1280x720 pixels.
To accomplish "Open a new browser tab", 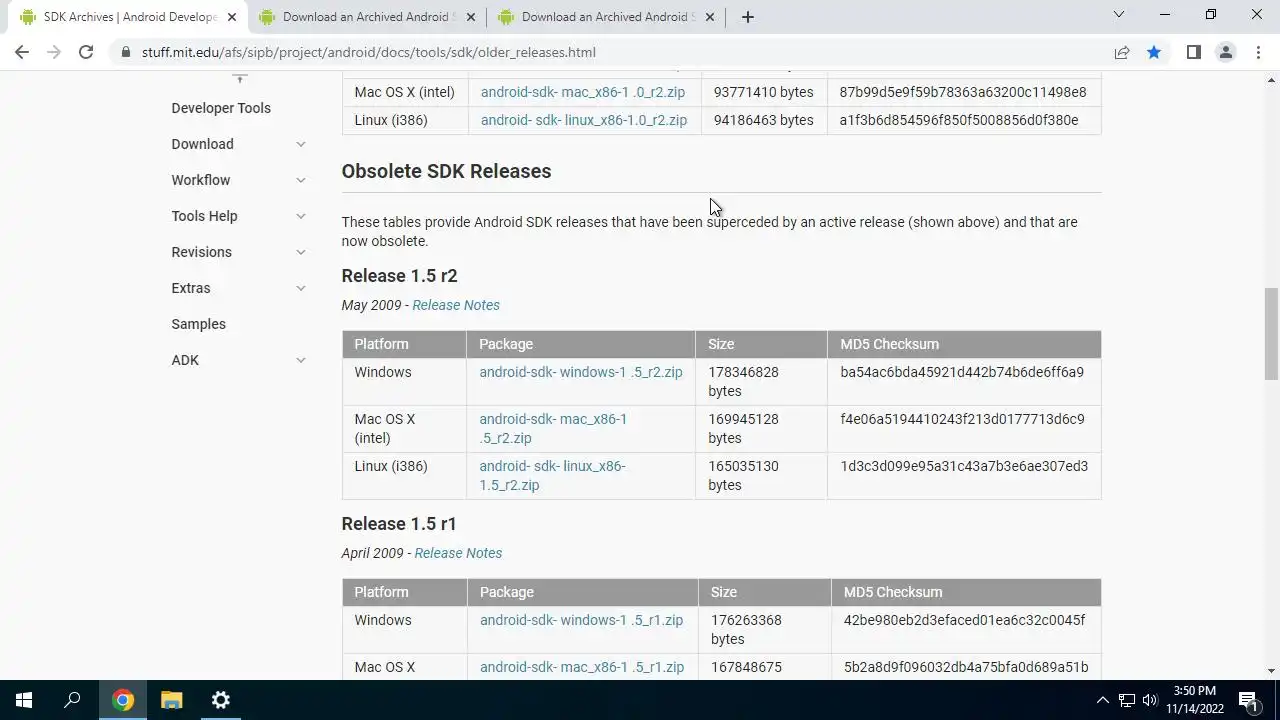I will (x=747, y=17).
